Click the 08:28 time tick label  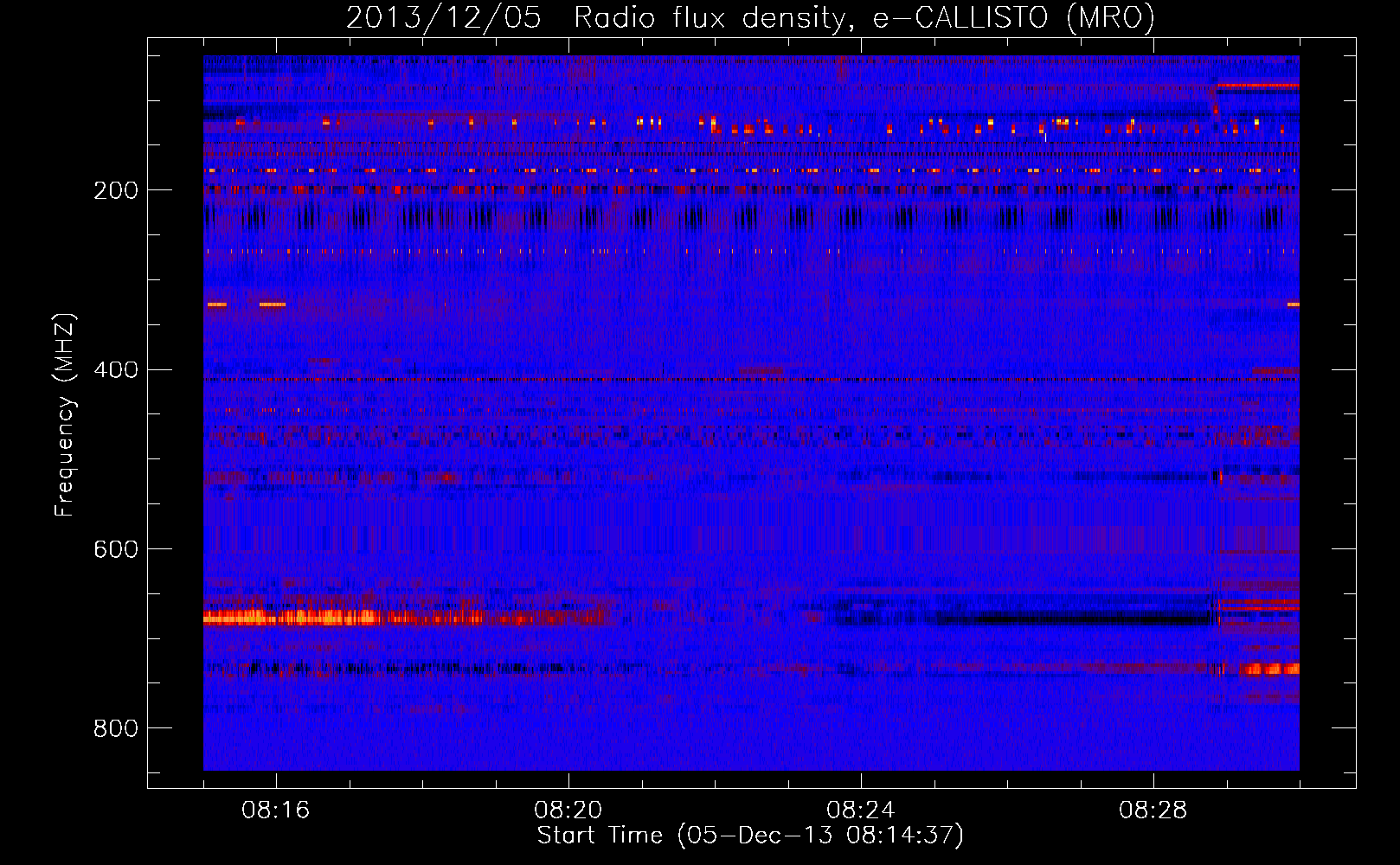[1153, 811]
